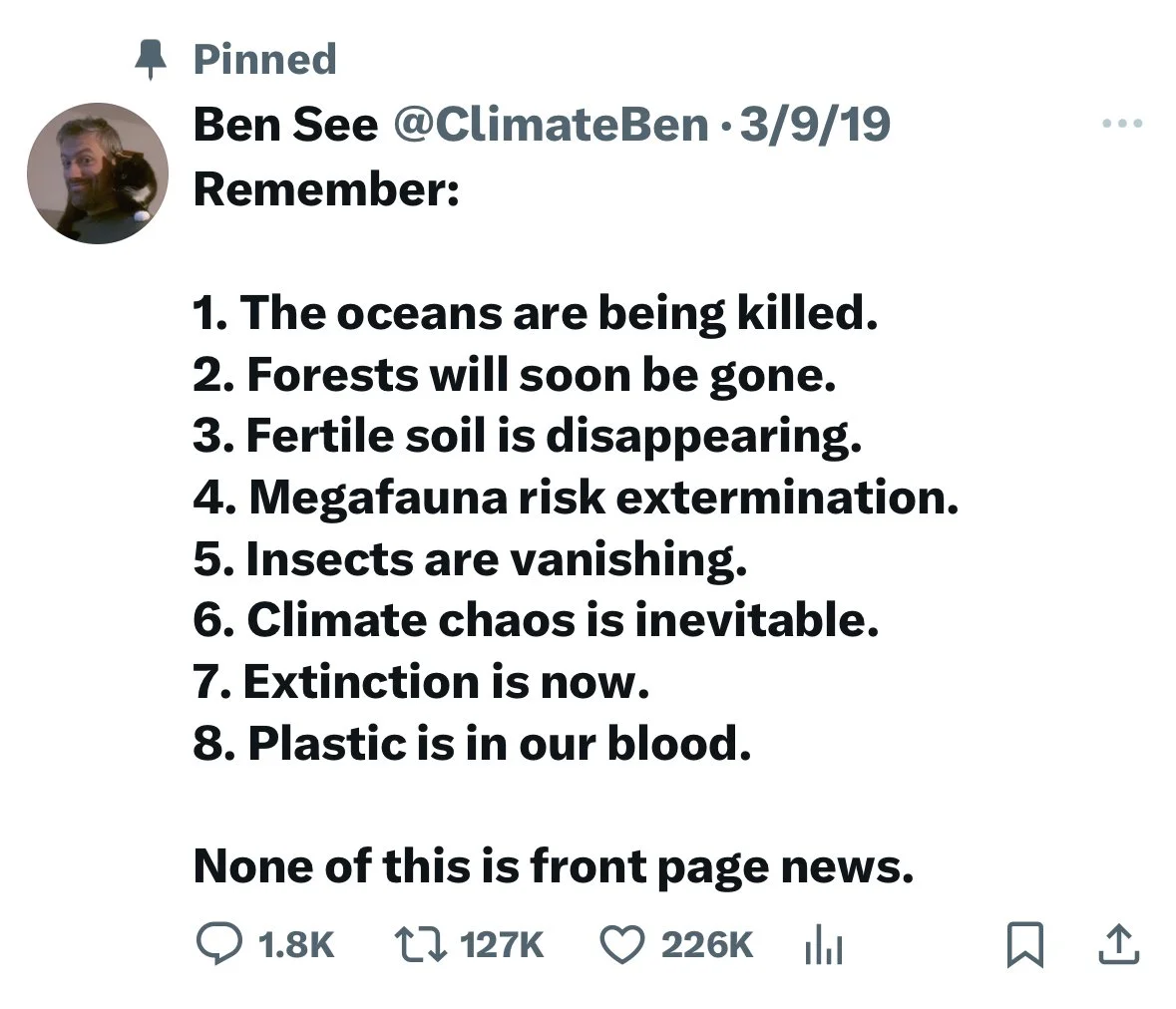Click the Ben See display name
1176x1009 pixels.
coord(285,125)
